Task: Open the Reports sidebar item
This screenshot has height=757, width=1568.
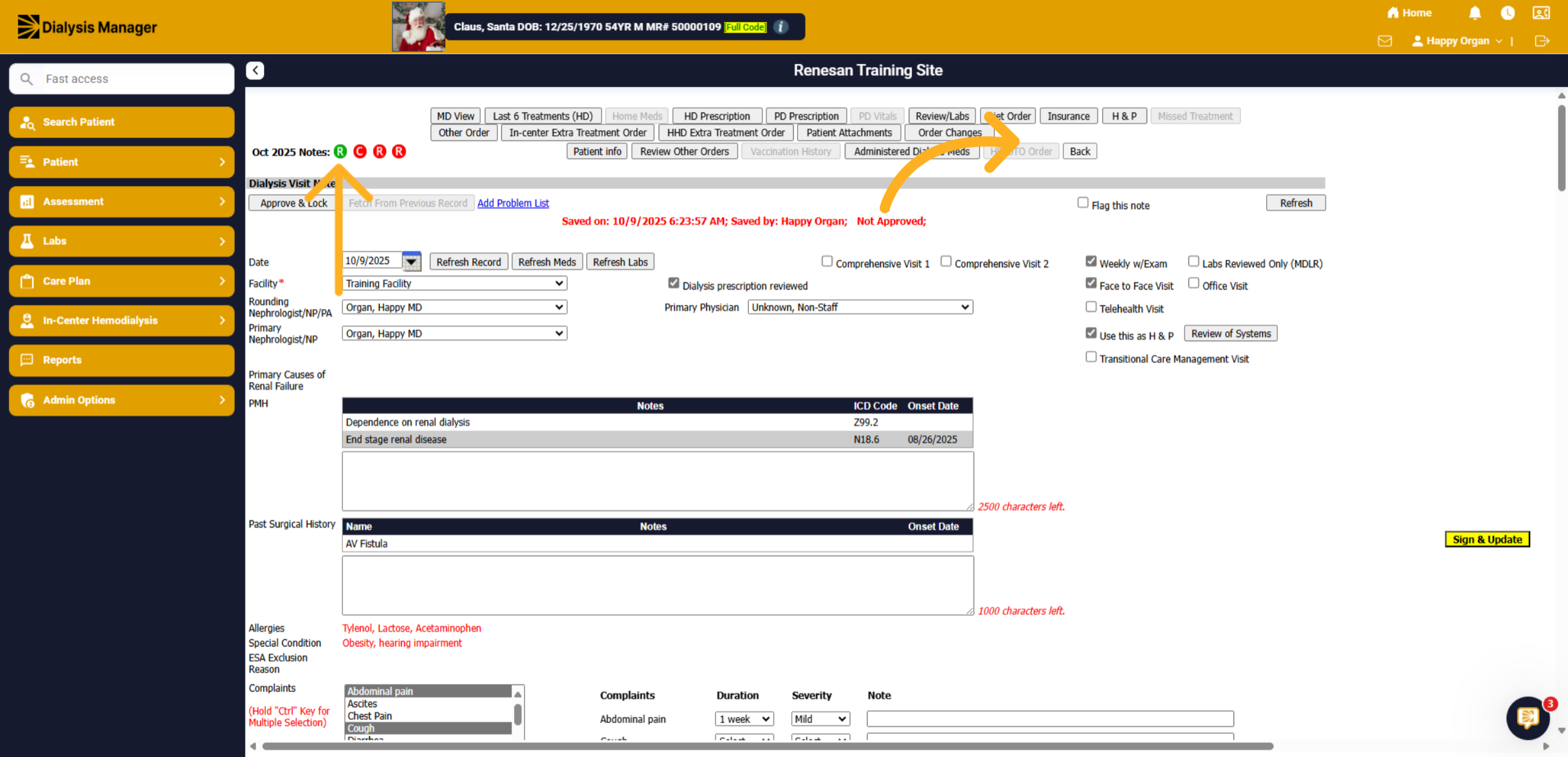Action: [122, 360]
